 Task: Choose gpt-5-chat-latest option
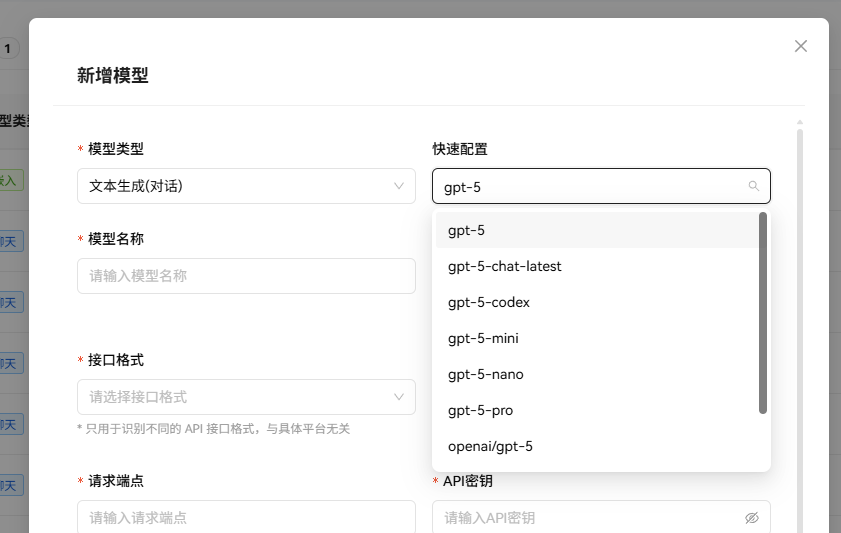click(x=504, y=266)
